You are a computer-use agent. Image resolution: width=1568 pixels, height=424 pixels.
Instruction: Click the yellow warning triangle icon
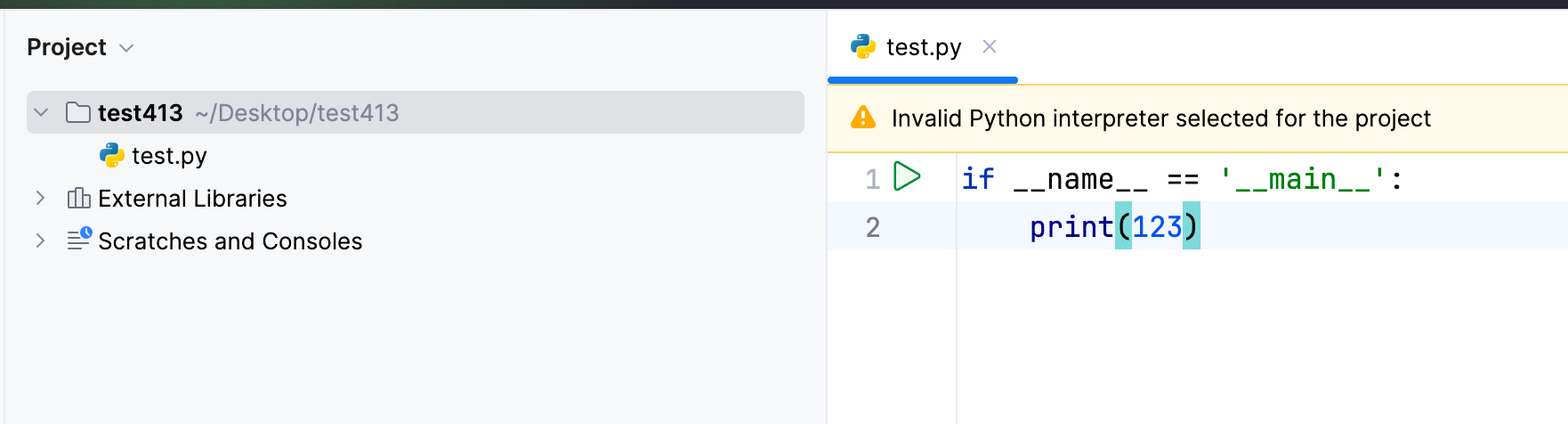coord(863,118)
